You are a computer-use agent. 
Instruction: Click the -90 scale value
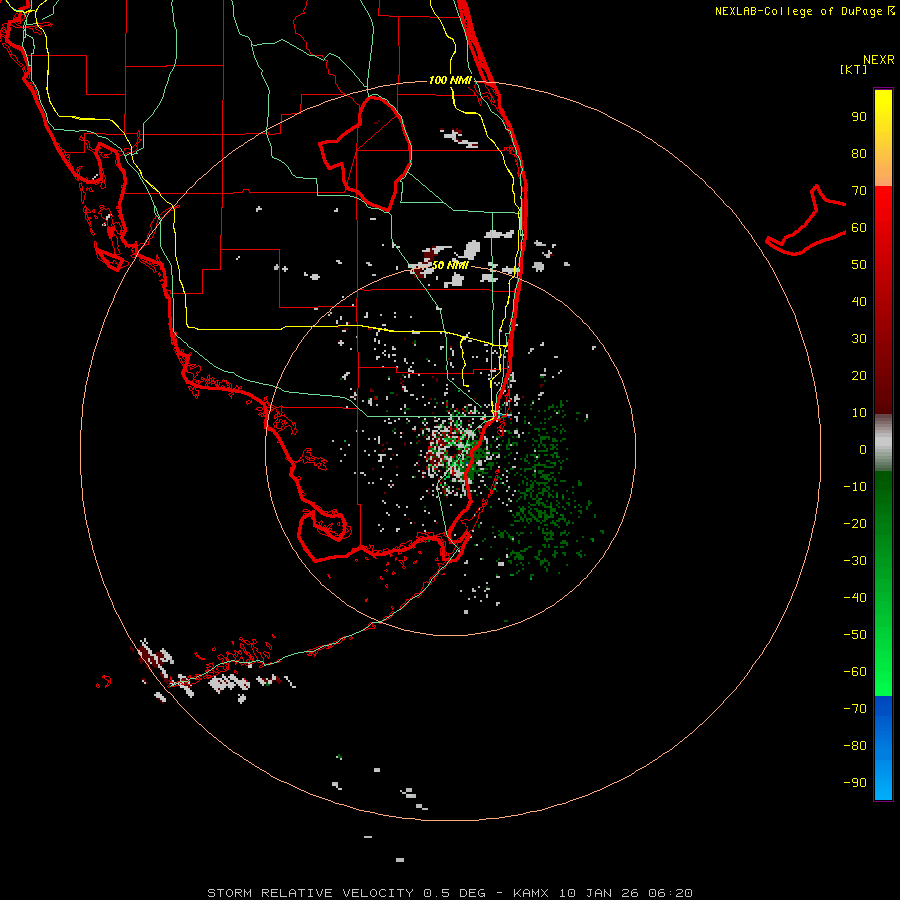point(855,782)
